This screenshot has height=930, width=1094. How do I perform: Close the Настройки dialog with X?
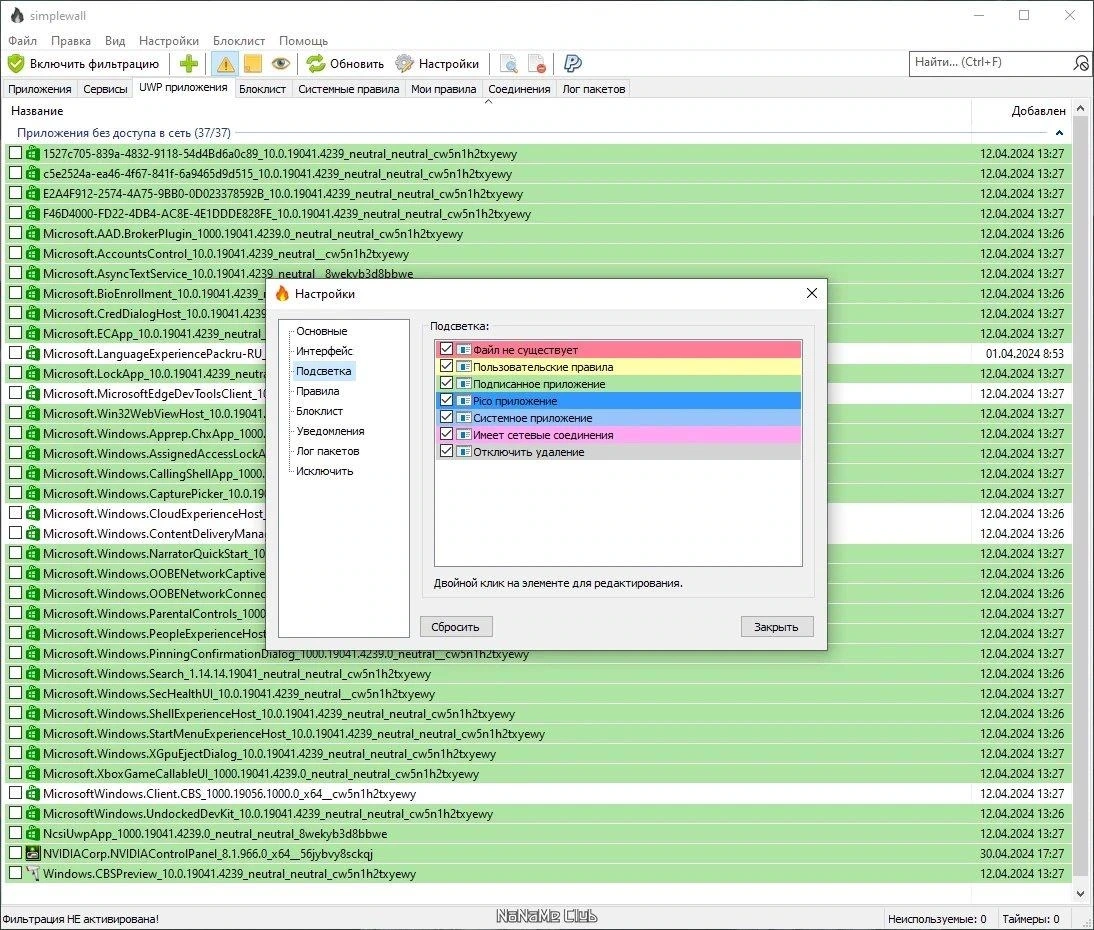coord(811,293)
